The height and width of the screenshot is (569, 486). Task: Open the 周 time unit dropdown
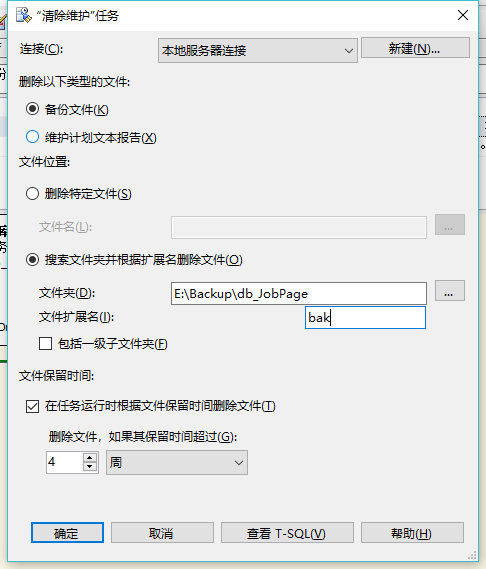(177, 462)
